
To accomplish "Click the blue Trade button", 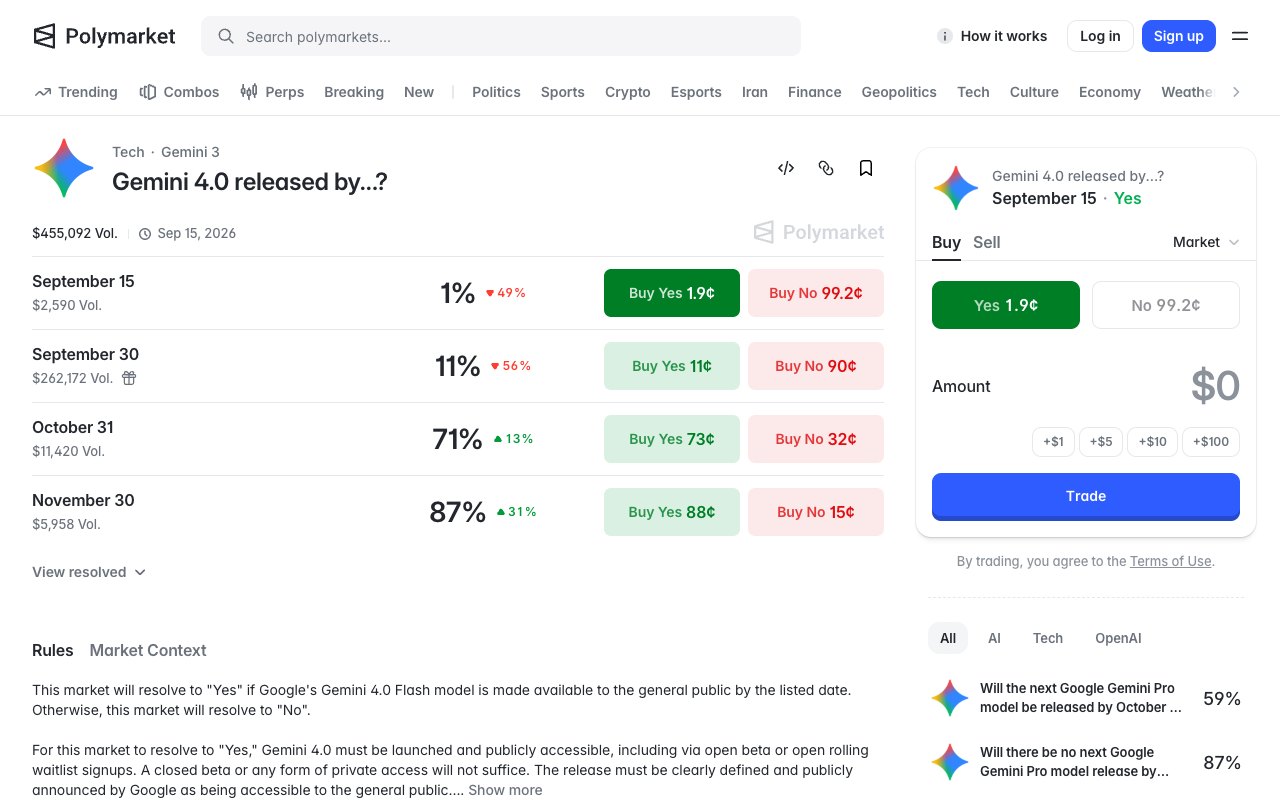I will pyautogui.click(x=1086, y=496).
